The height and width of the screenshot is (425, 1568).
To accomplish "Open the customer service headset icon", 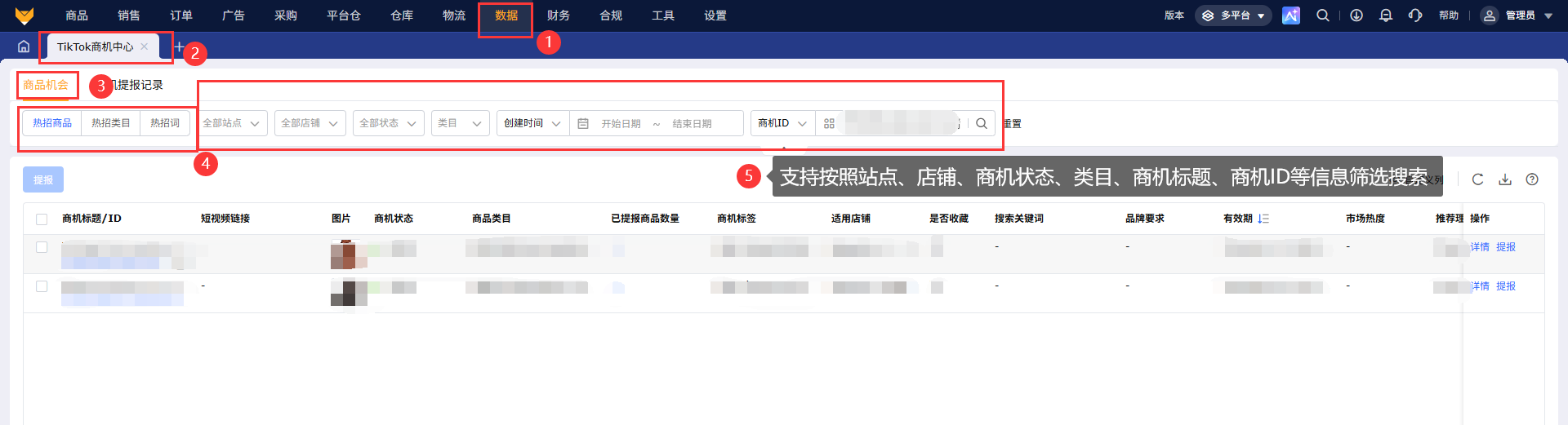I will (1415, 15).
